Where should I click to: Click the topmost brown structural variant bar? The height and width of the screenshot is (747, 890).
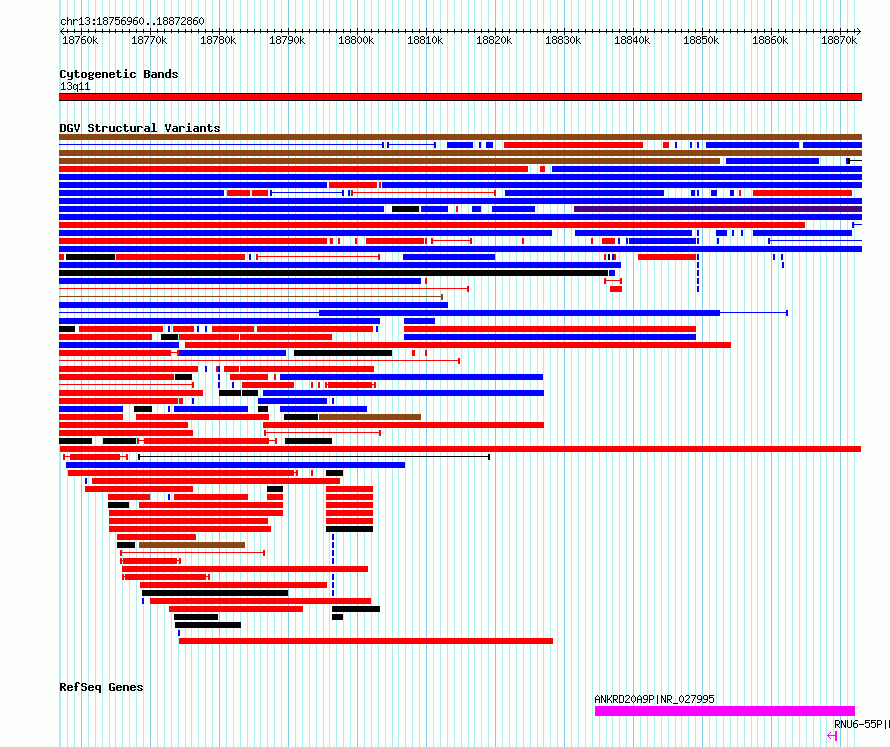tap(460, 137)
